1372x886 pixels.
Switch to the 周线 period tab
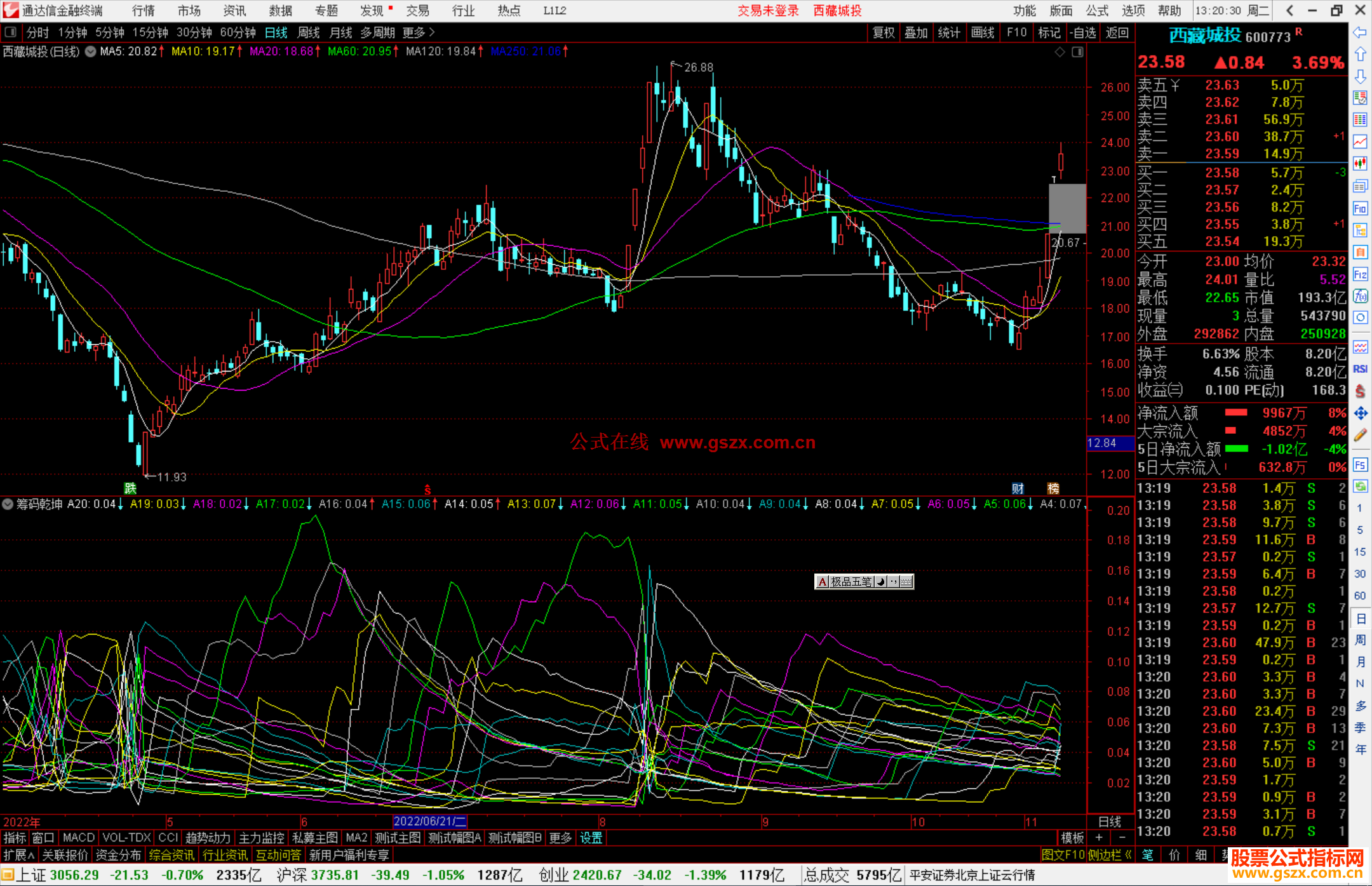click(308, 32)
